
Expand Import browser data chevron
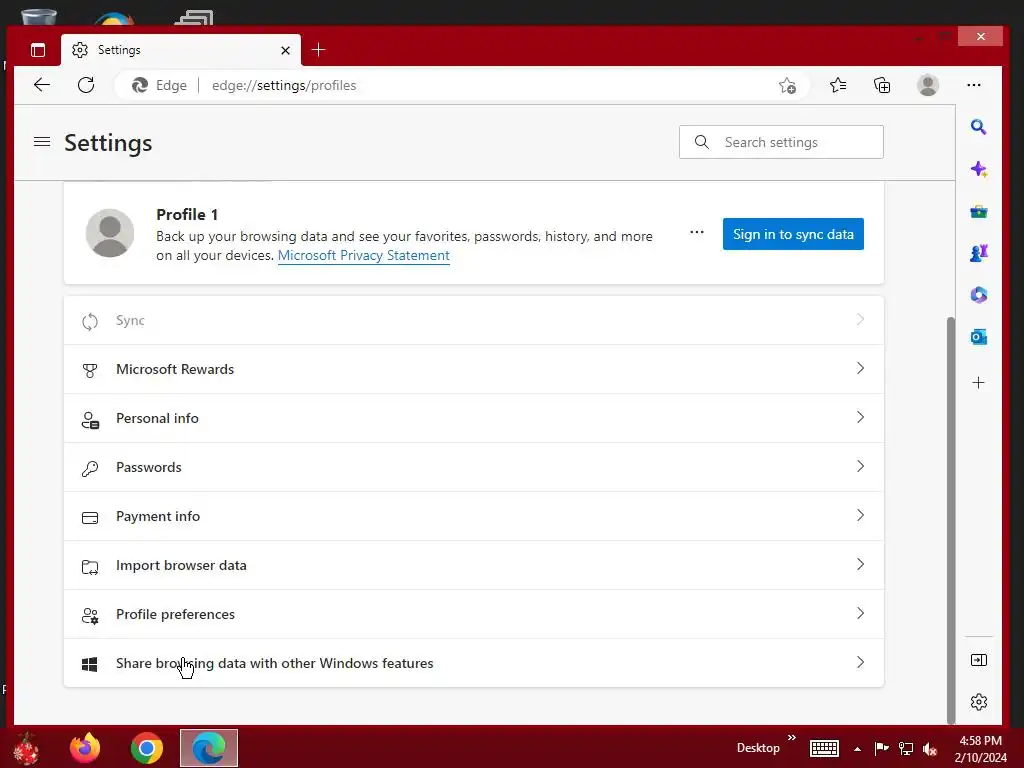pos(860,564)
